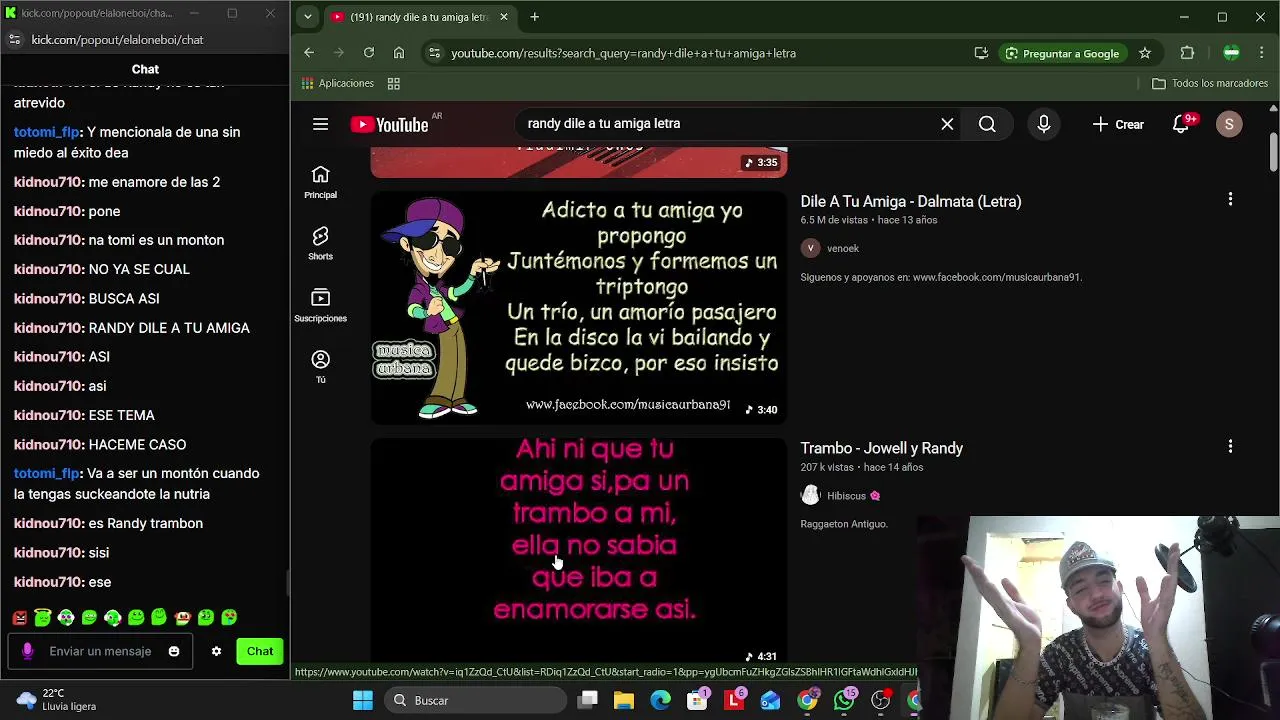The image size is (1280, 720).
Task: Open YouTube notifications bell
Action: pos(1181,124)
